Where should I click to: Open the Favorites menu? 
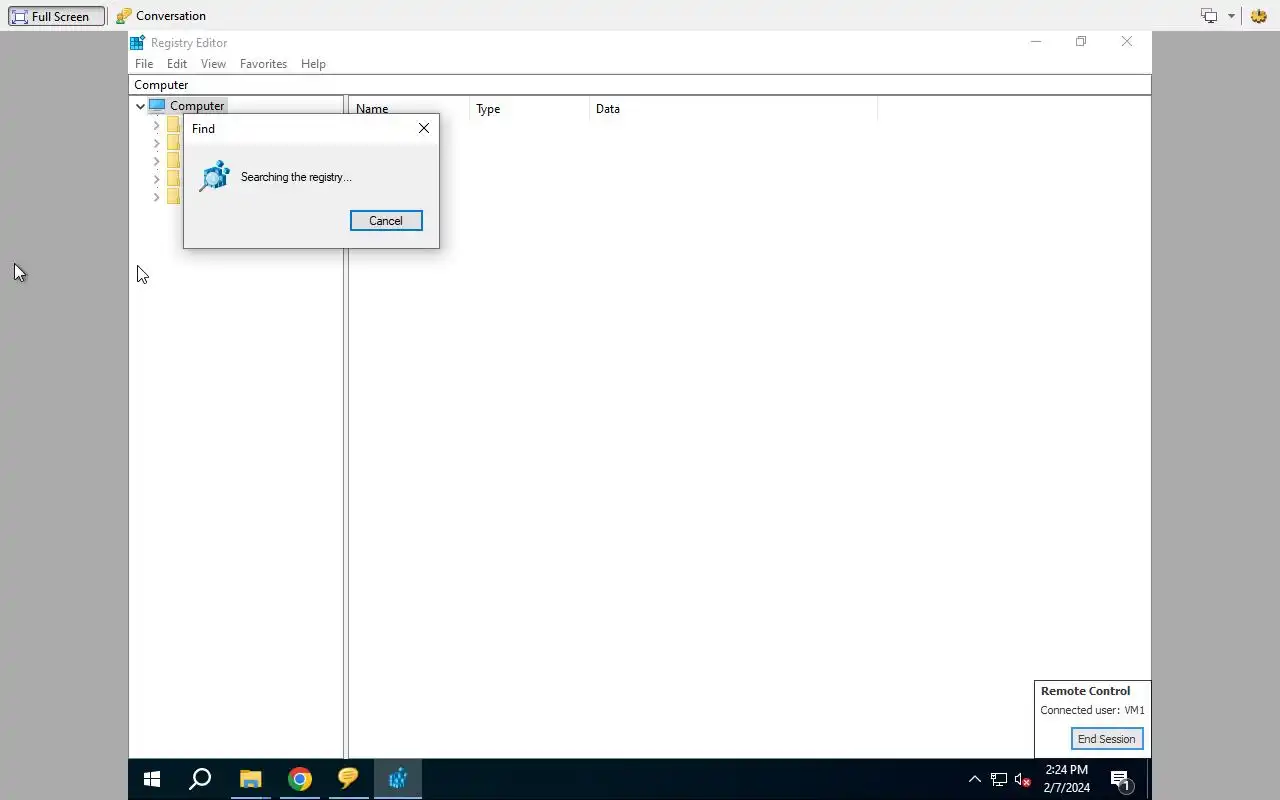pos(263,64)
